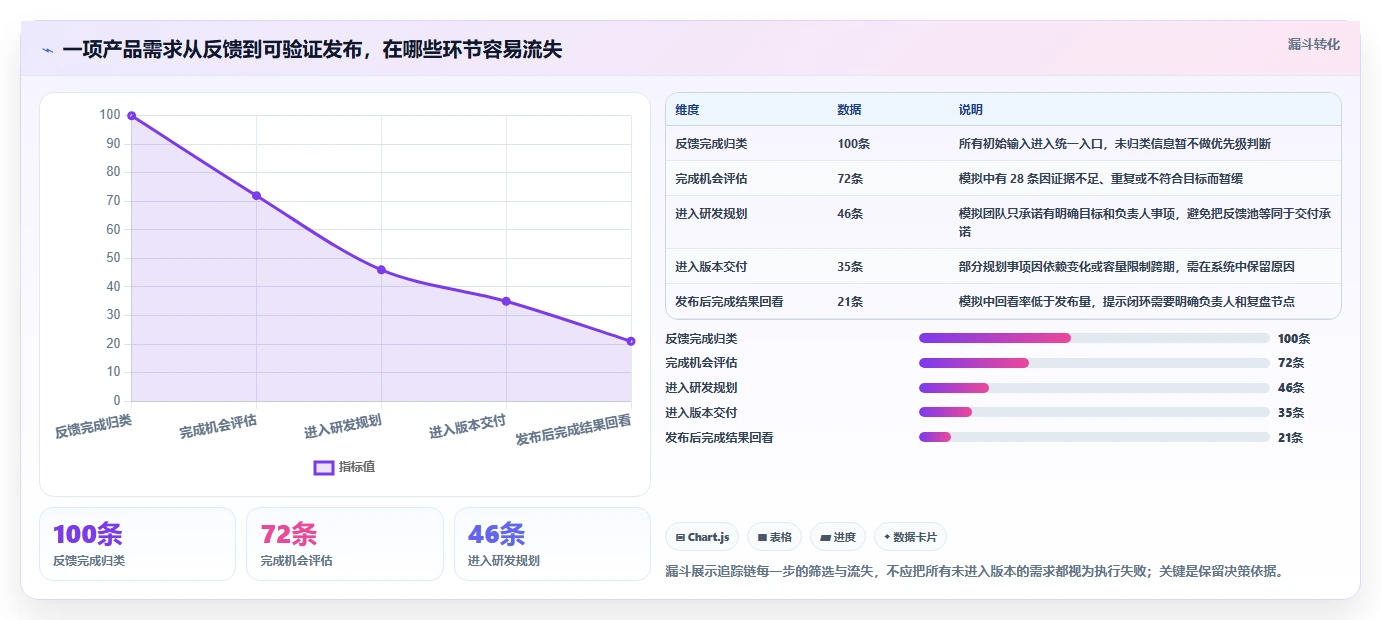The image size is (1381, 620).
Task: Click the 进入研发规划 progress bar
Action: click(x=1094, y=388)
